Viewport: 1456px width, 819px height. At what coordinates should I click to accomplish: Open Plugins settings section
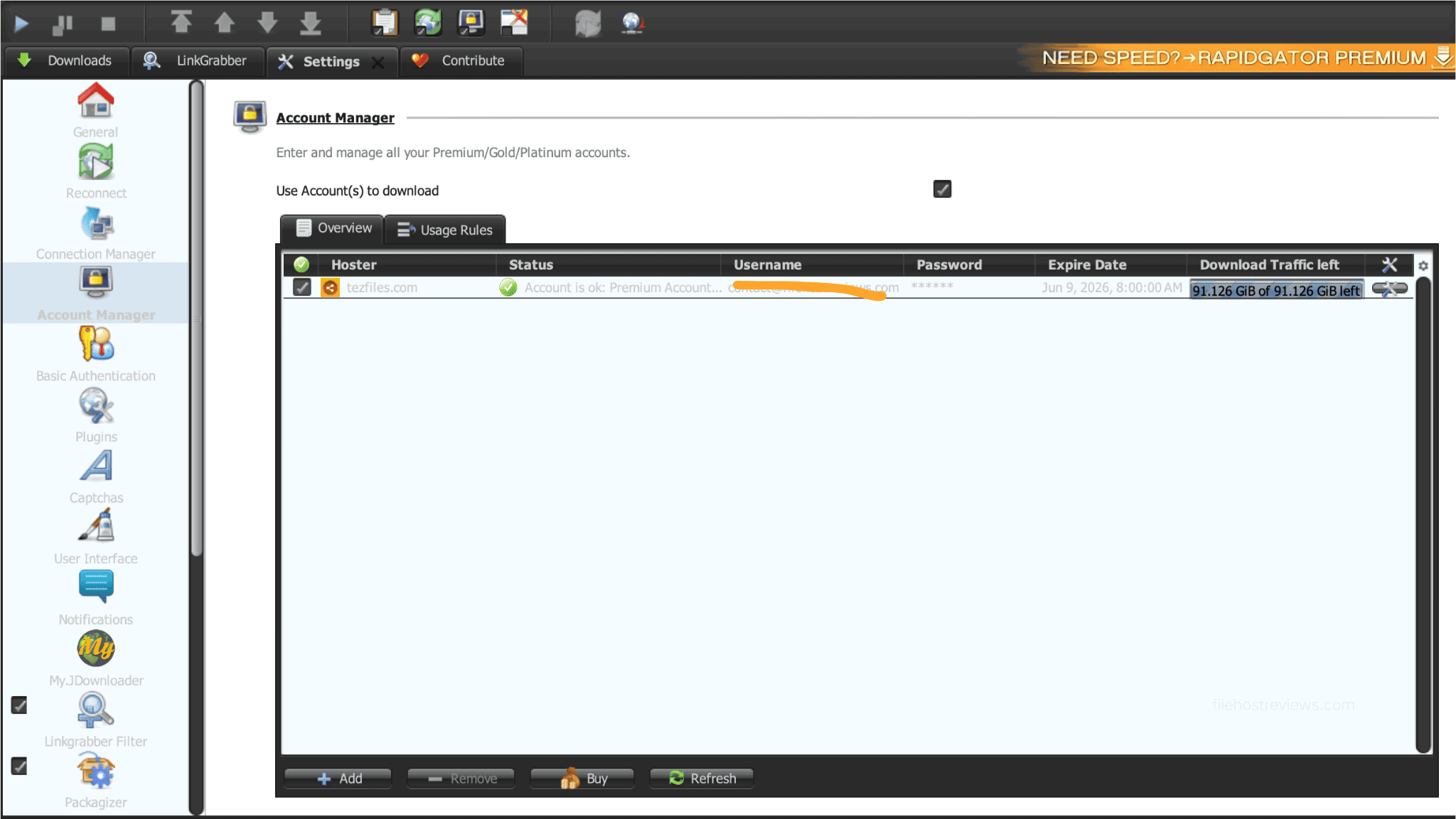[x=95, y=415]
